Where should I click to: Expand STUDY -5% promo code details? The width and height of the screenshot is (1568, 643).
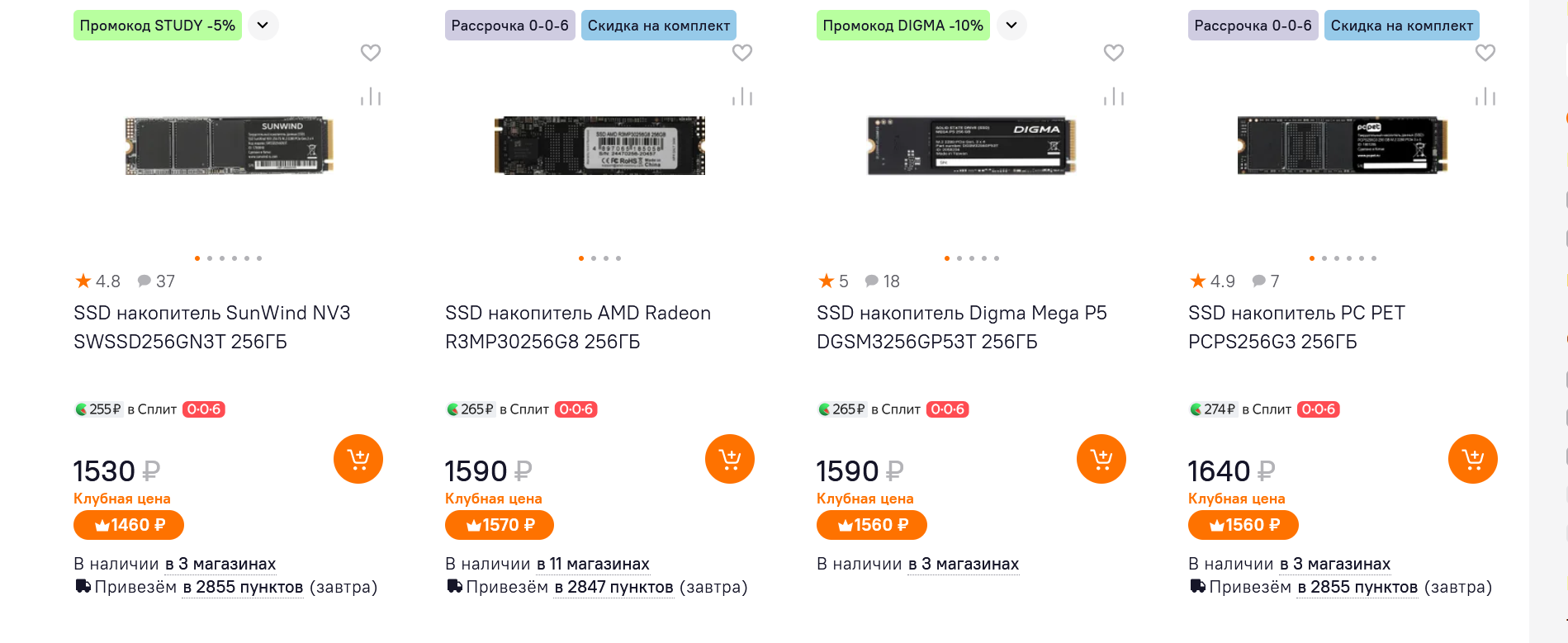263,26
